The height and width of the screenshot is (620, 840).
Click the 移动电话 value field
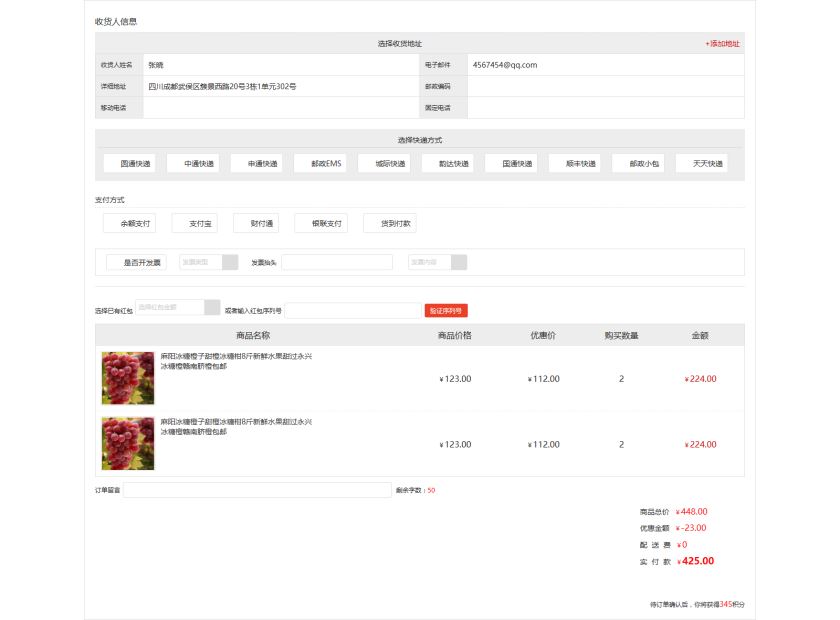tap(281, 108)
